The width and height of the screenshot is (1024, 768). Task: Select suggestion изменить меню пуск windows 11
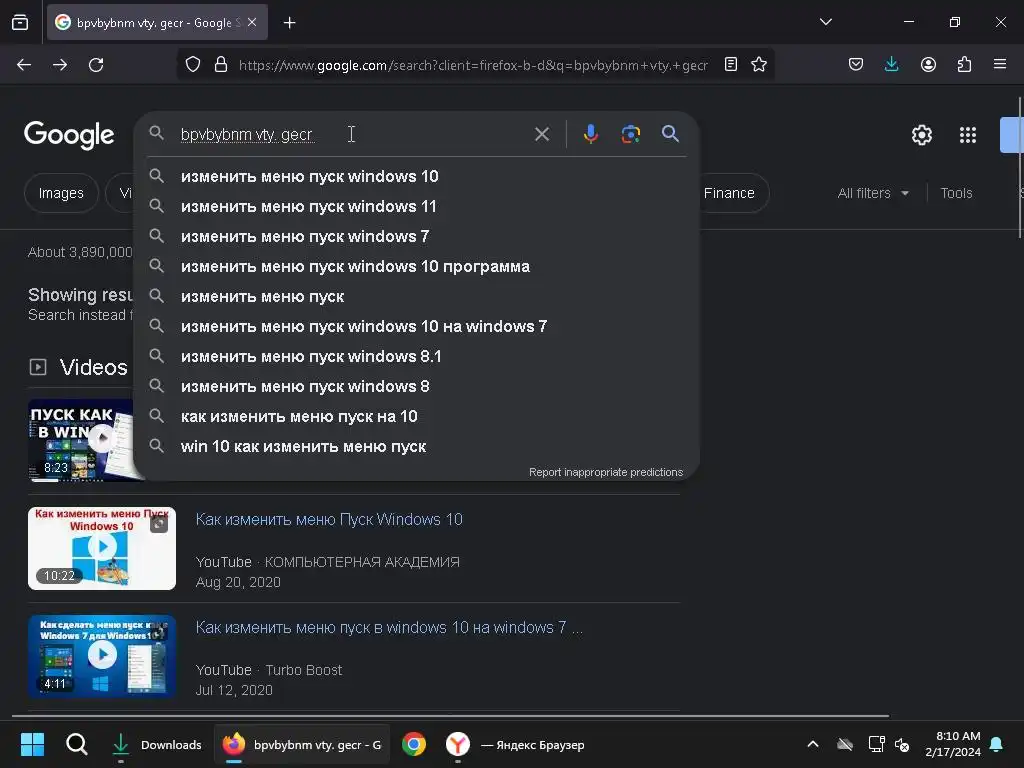(416, 206)
